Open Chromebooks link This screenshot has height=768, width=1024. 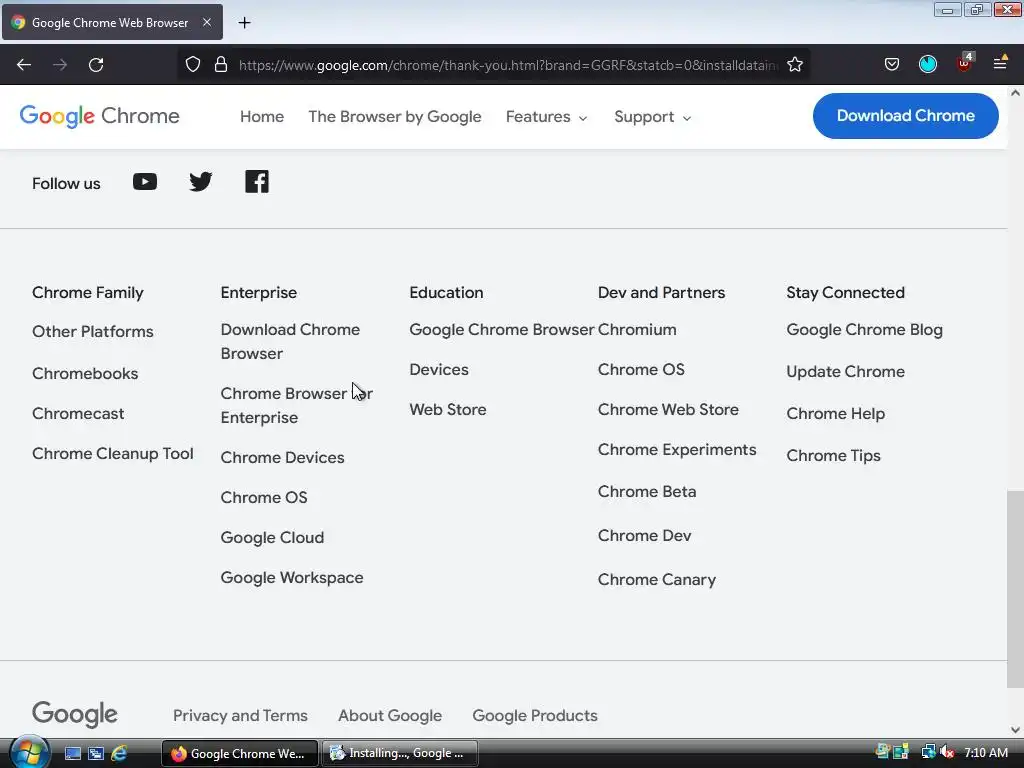tap(85, 374)
